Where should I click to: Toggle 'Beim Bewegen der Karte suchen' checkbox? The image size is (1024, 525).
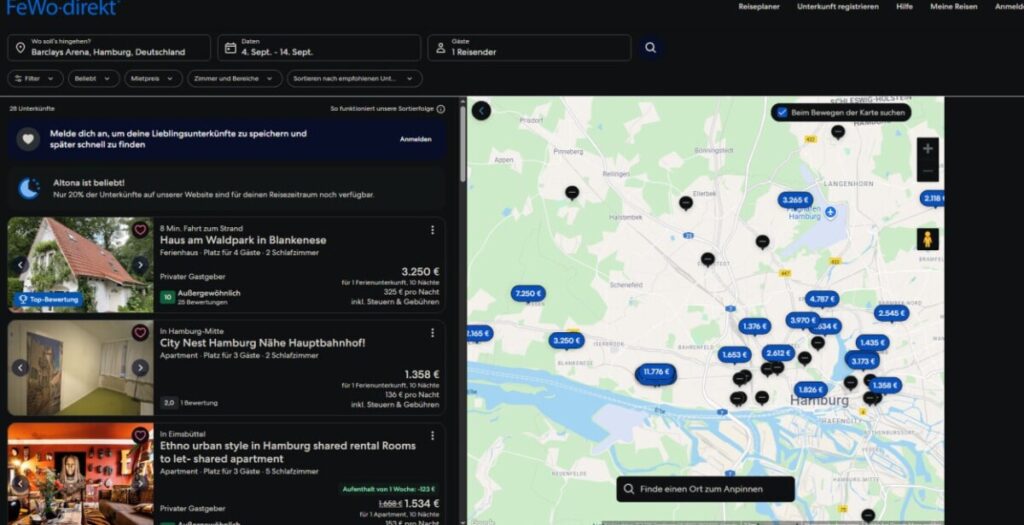tap(782, 112)
